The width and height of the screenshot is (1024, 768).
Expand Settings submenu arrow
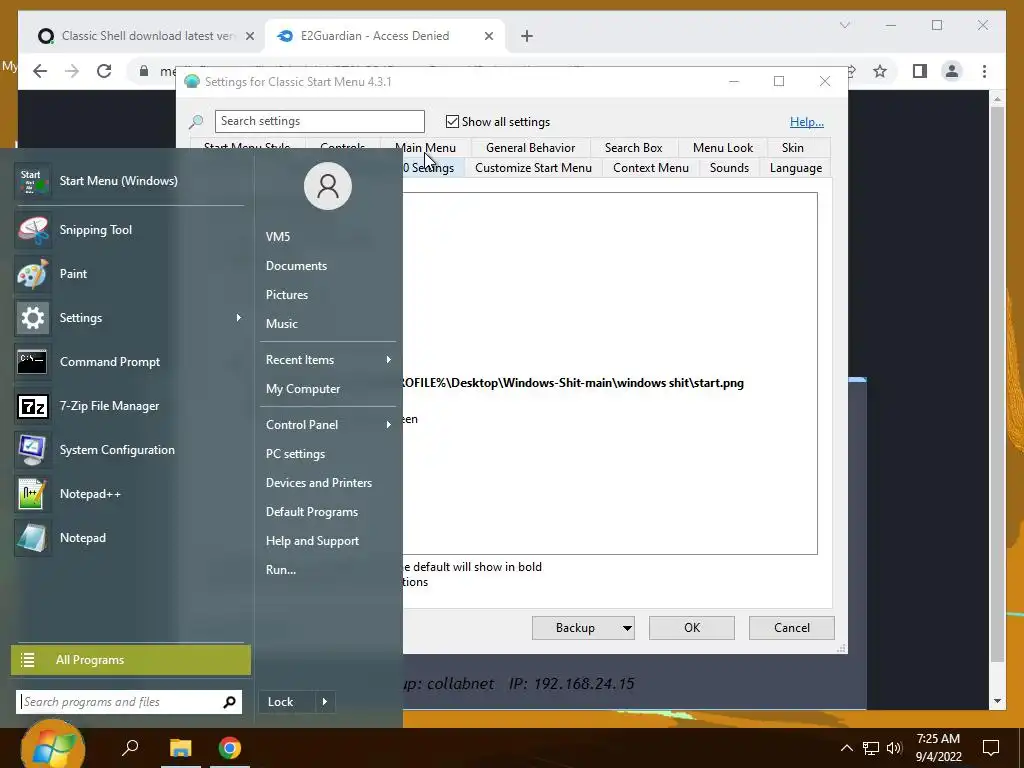click(x=238, y=317)
